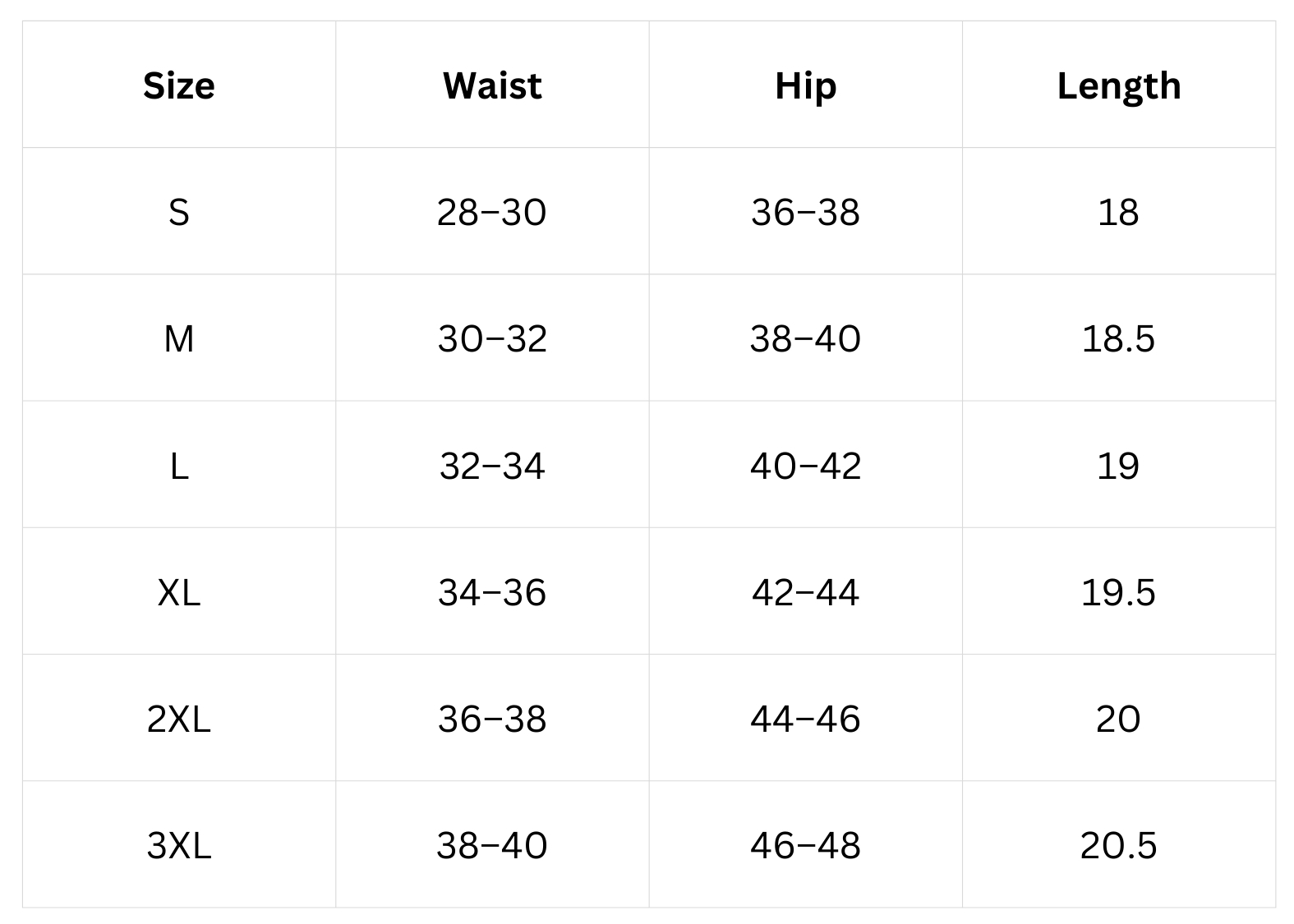
Task: Select the S size cell
Action: [x=179, y=212]
